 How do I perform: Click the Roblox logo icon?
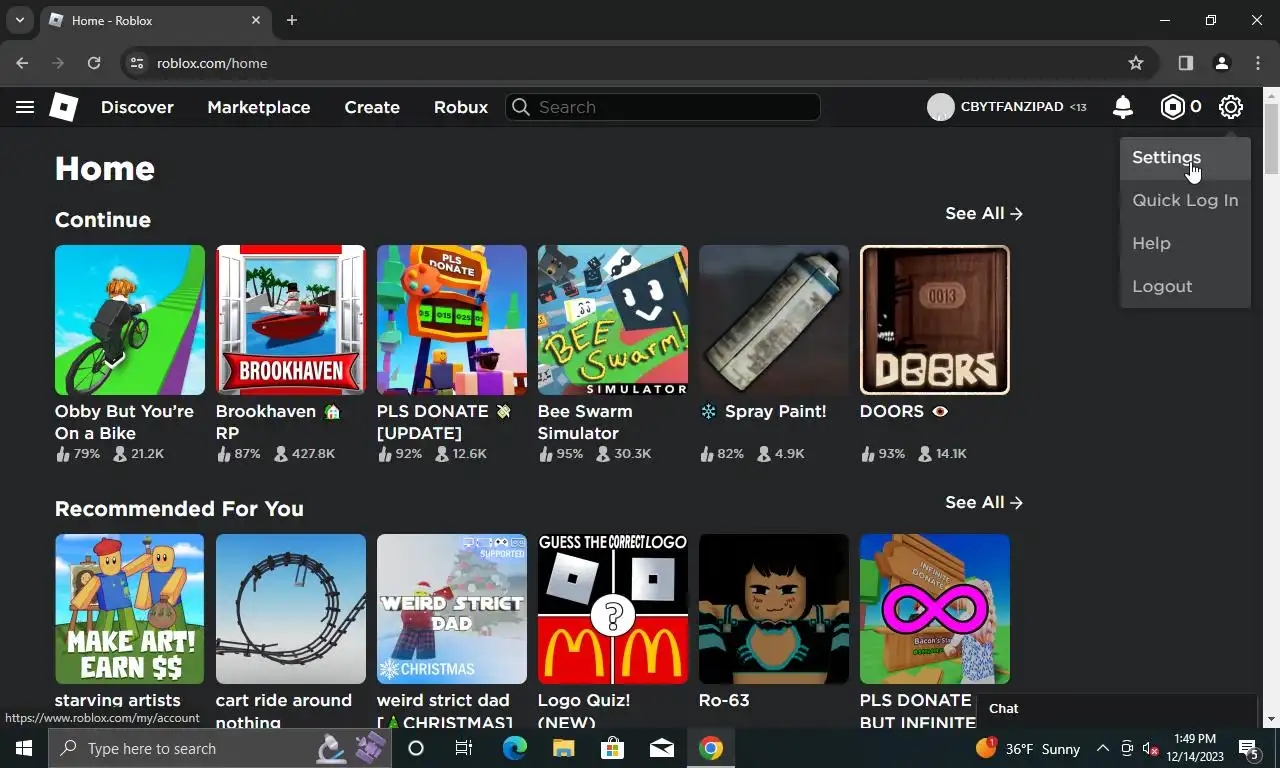tap(63, 107)
